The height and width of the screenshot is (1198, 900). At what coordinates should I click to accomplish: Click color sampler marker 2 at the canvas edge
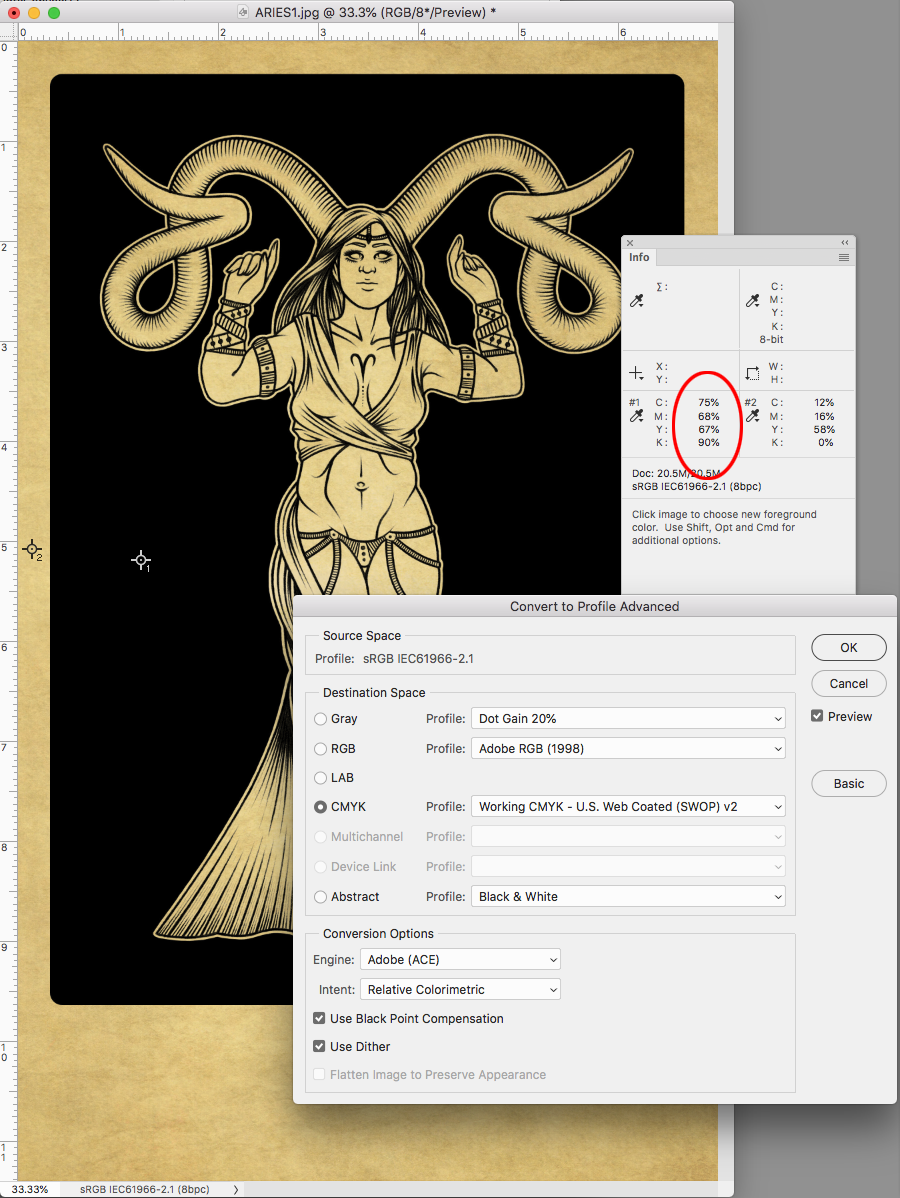coord(31,549)
